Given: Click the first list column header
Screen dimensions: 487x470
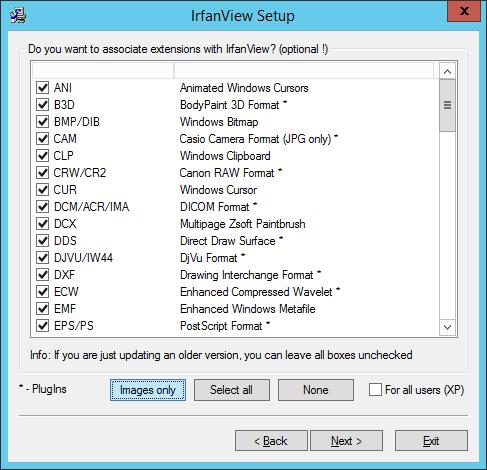Looking at the screenshot, I should pyautogui.click(x=103, y=71).
